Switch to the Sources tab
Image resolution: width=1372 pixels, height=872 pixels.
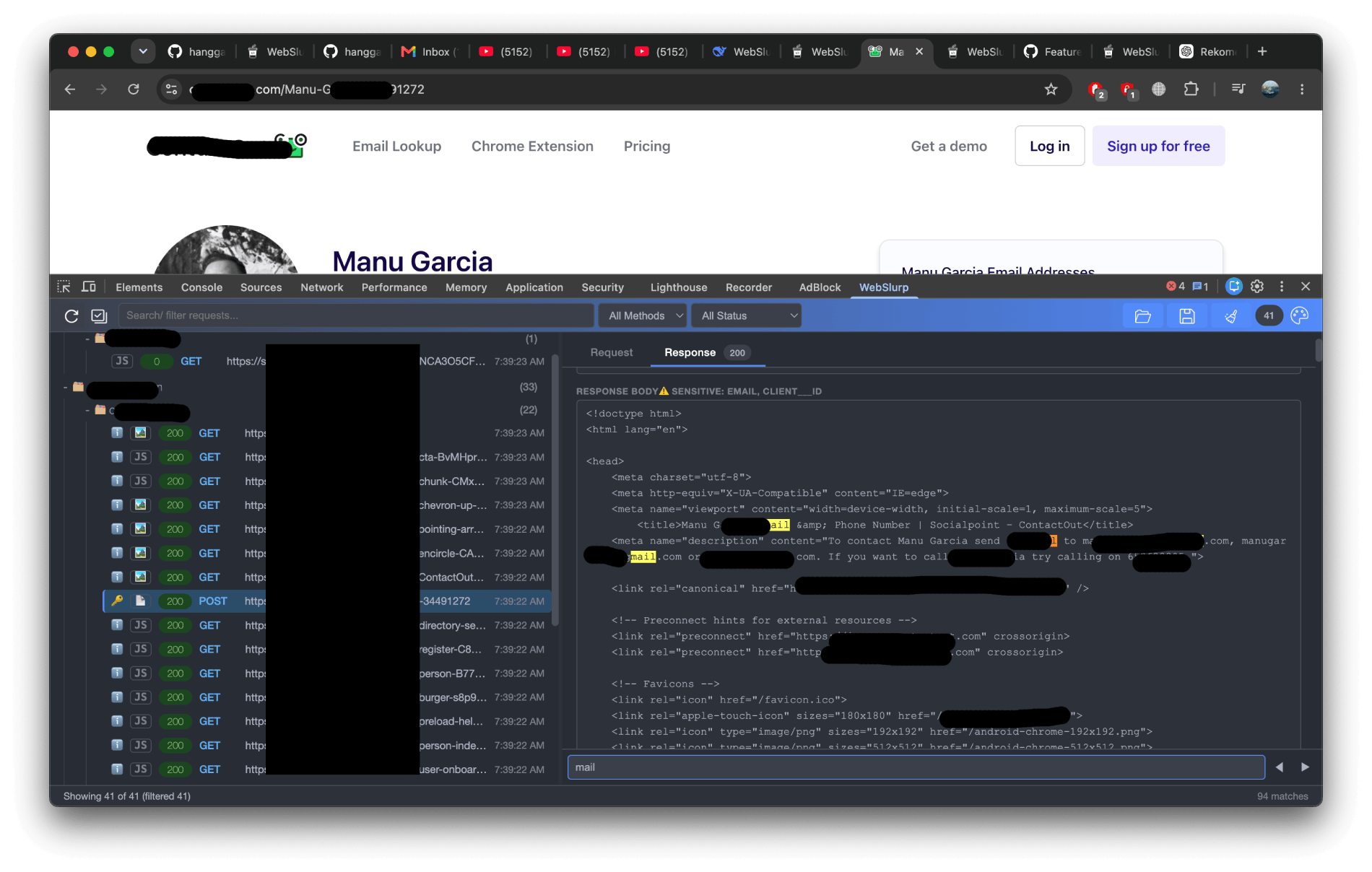[x=261, y=287]
